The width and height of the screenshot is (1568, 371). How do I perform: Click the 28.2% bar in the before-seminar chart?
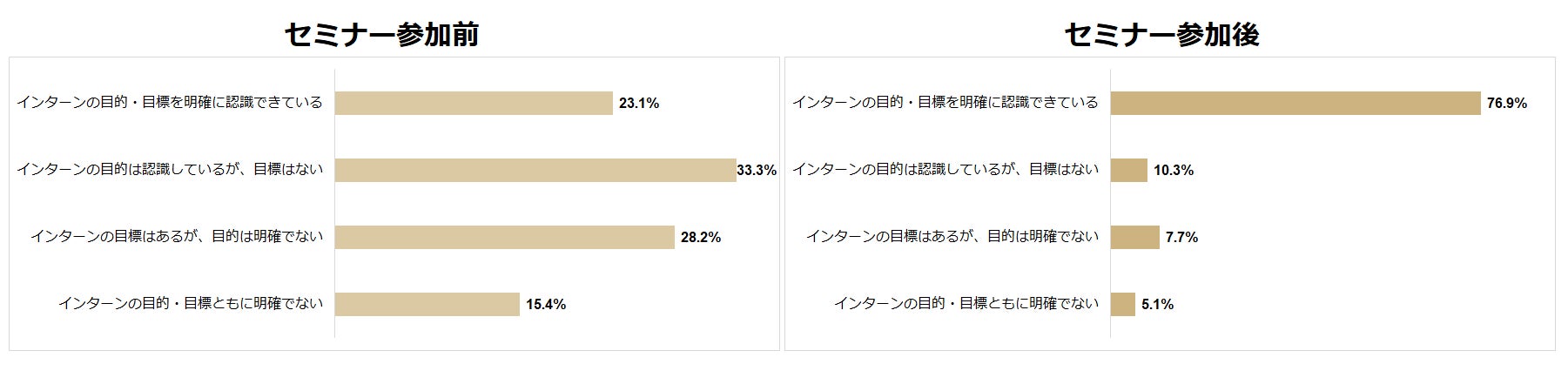[504, 237]
